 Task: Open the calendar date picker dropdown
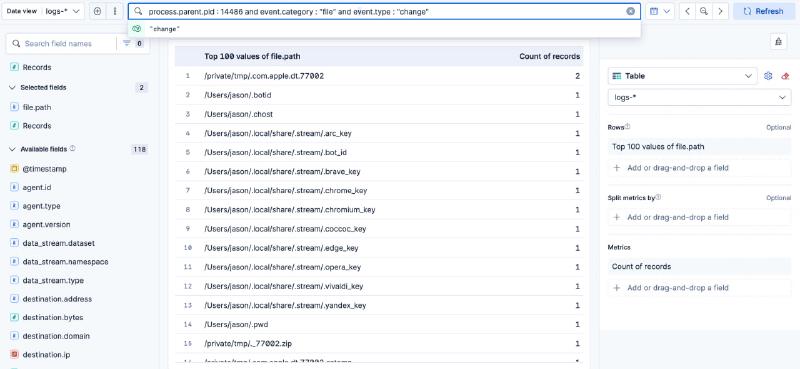(660, 11)
